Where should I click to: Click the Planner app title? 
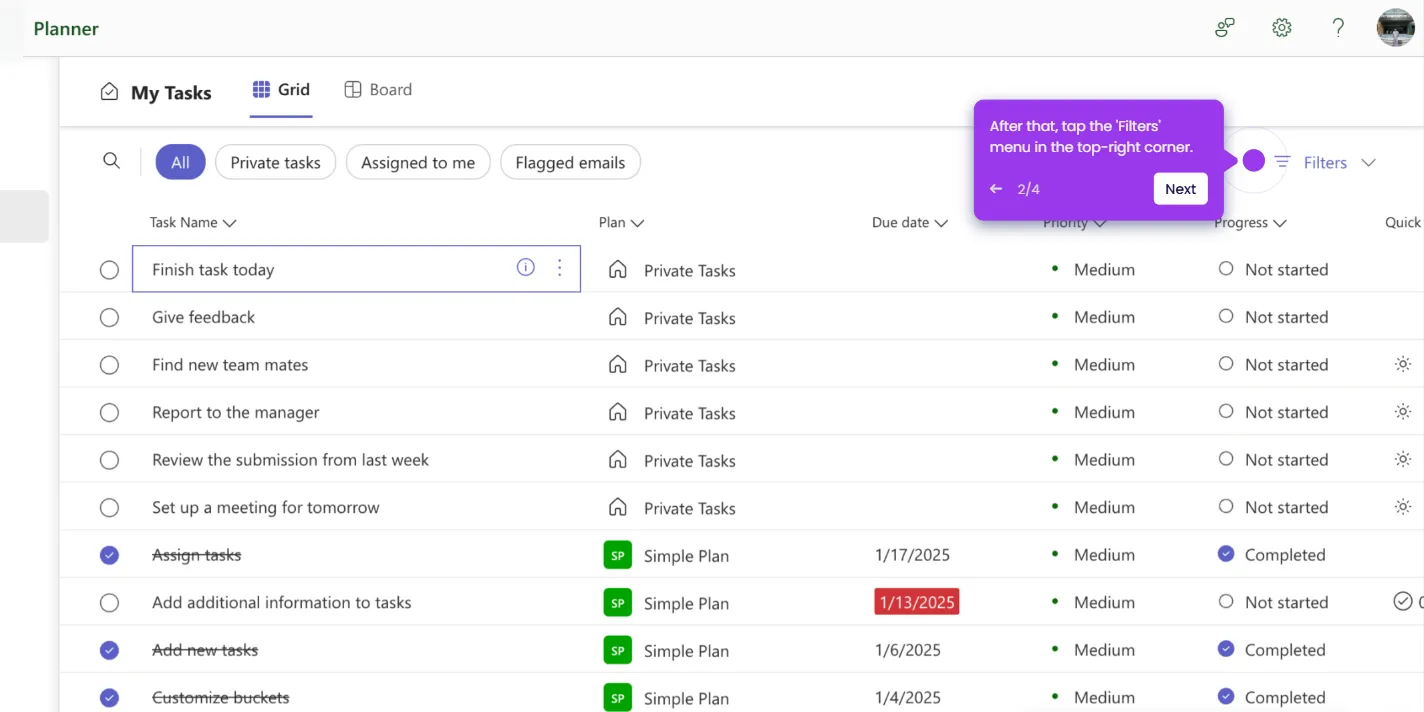pos(66,28)
